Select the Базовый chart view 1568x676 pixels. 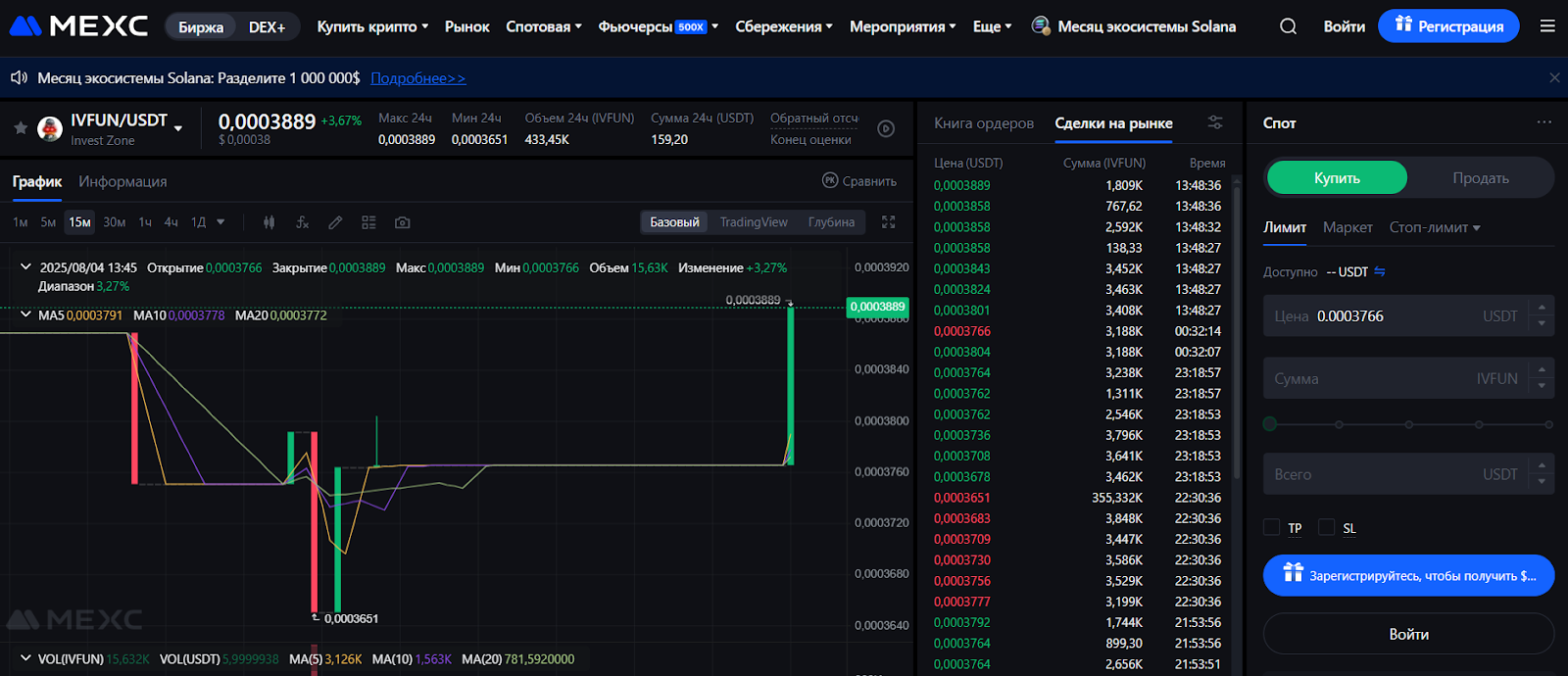674,222
